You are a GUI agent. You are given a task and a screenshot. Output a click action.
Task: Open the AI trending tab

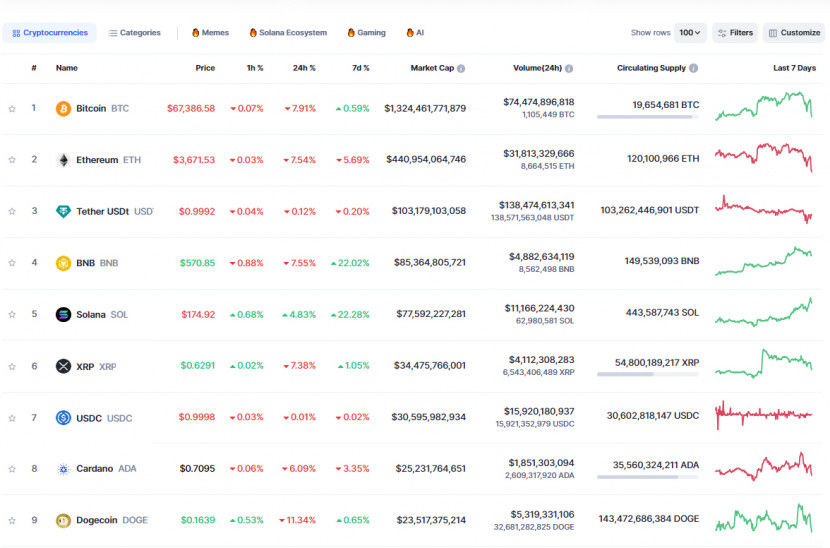click(415, 33)
